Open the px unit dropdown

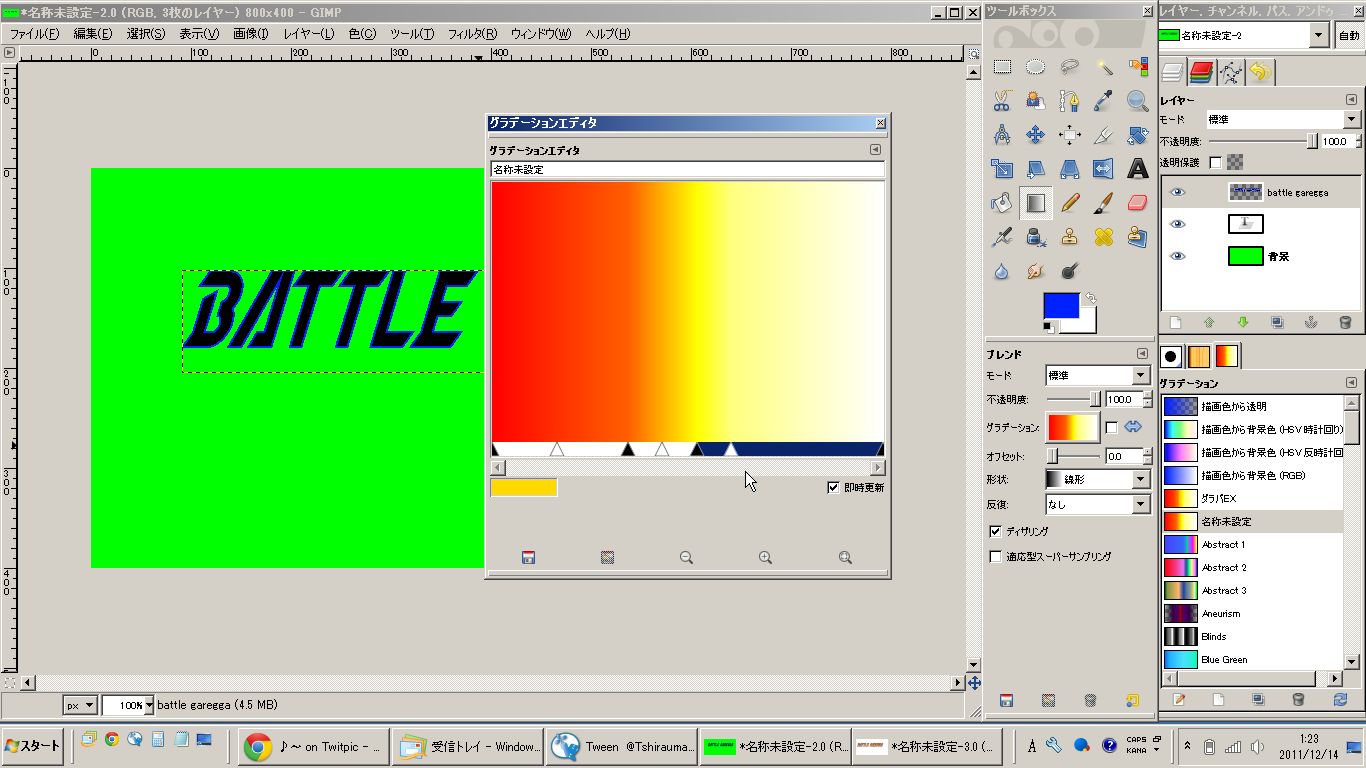click(x=79, y=705)
